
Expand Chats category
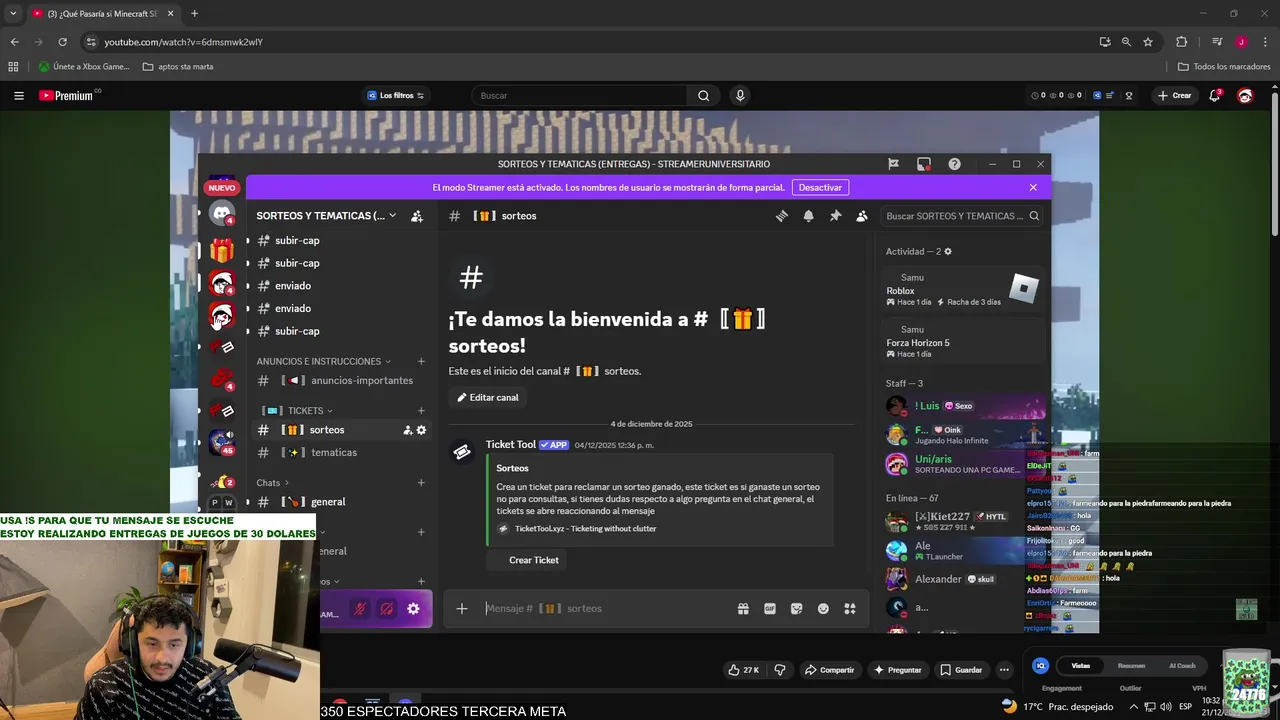[273, 483]
